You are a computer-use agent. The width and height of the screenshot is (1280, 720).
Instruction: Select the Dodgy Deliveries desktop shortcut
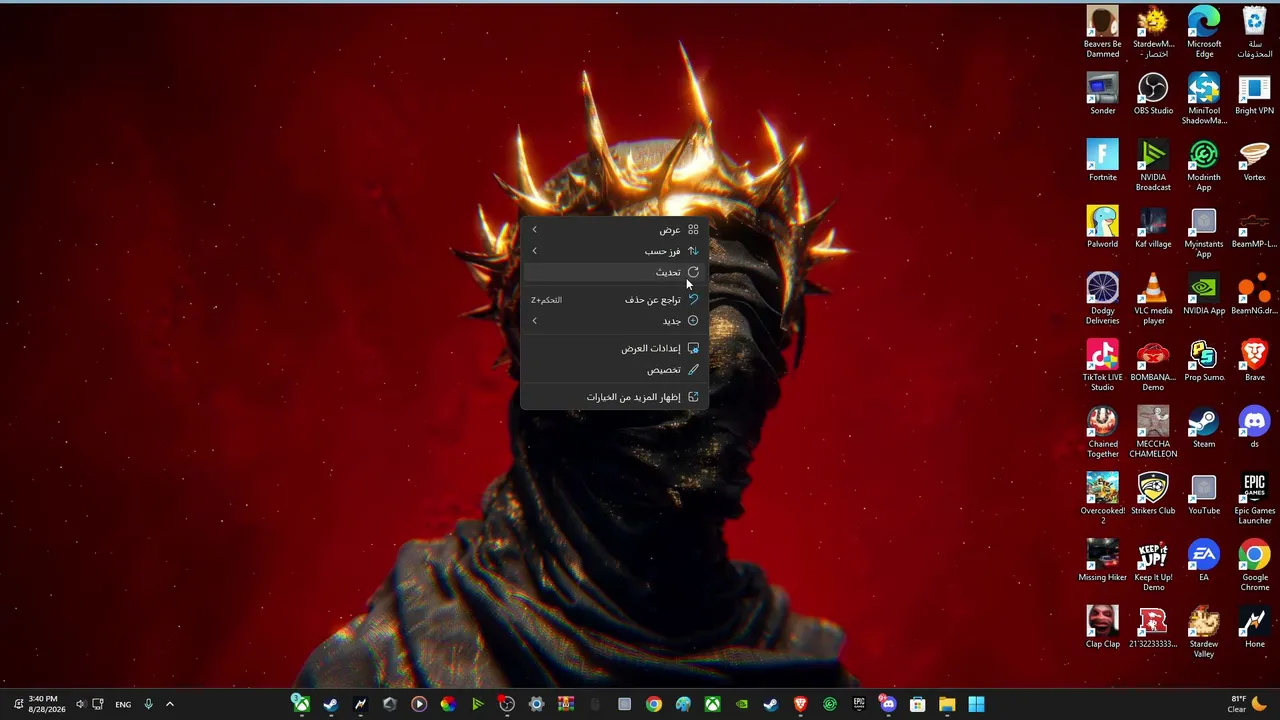pyautogui.click(x=1103, y=298)
